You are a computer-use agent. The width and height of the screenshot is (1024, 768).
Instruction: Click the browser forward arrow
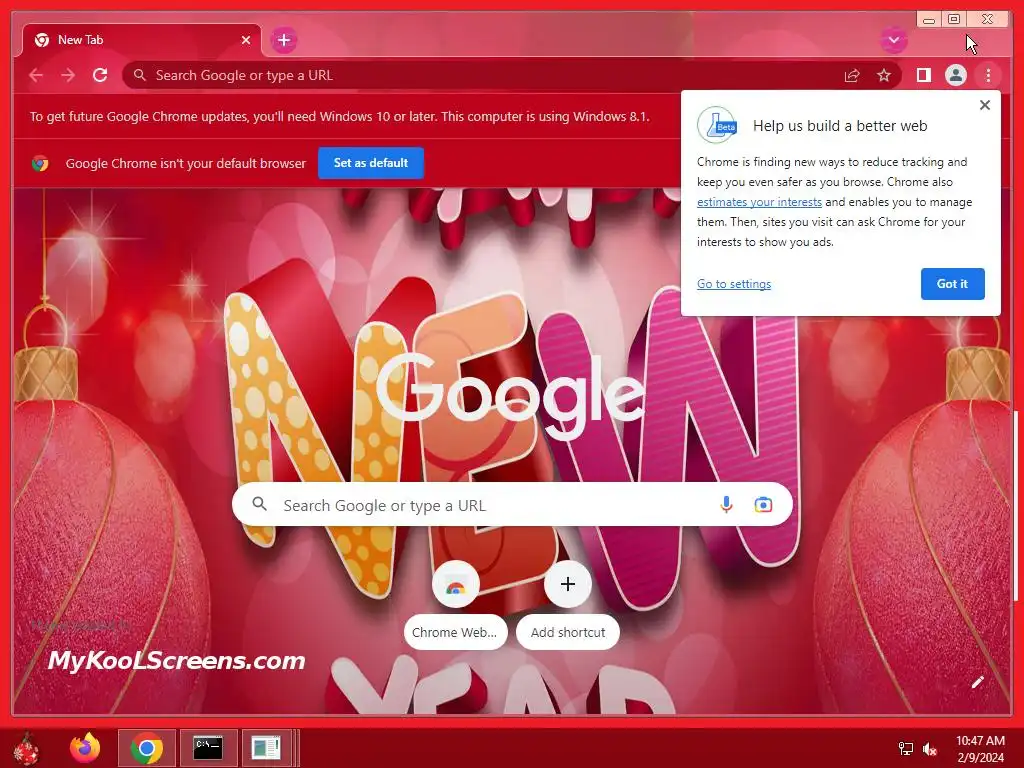click(68, 75)
